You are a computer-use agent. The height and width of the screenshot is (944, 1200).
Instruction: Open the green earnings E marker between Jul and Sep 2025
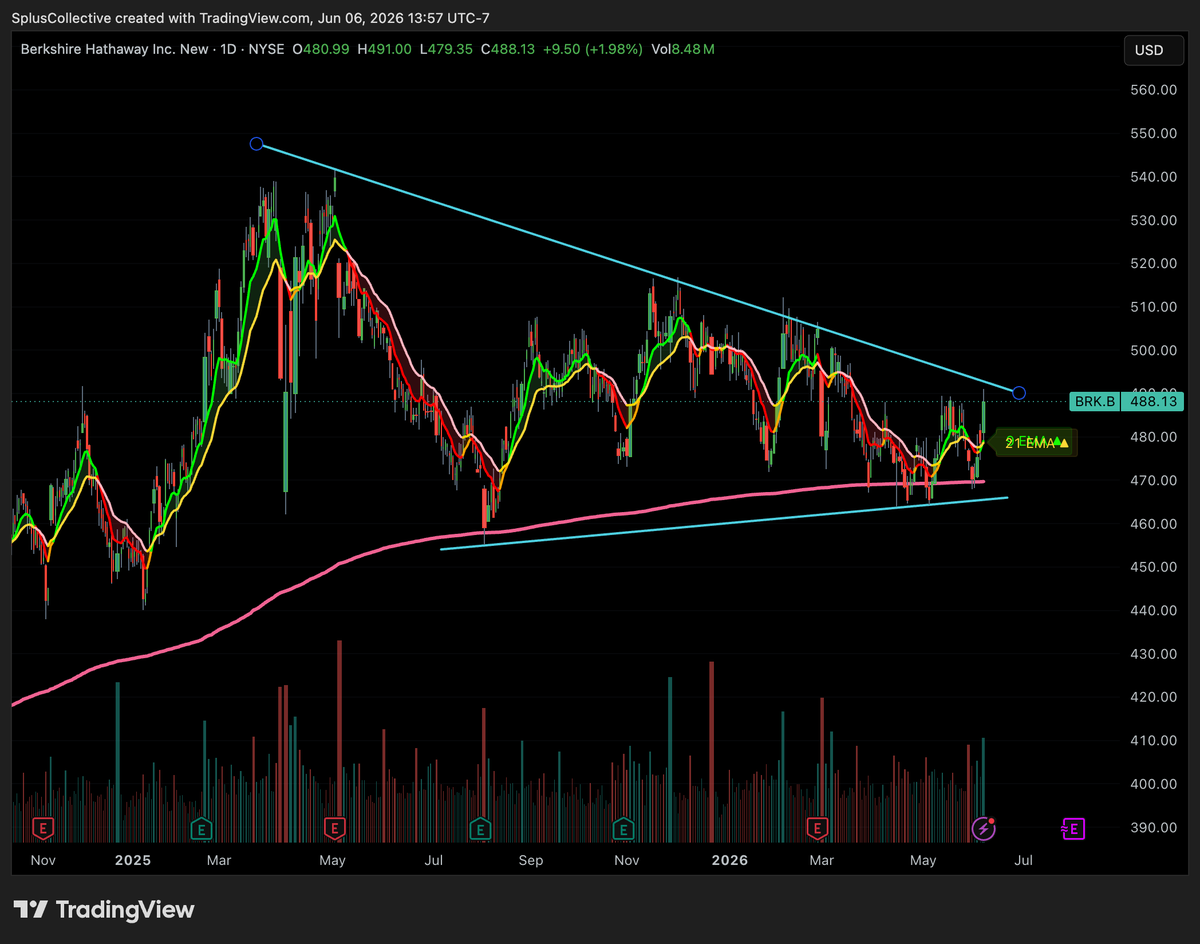481,828
